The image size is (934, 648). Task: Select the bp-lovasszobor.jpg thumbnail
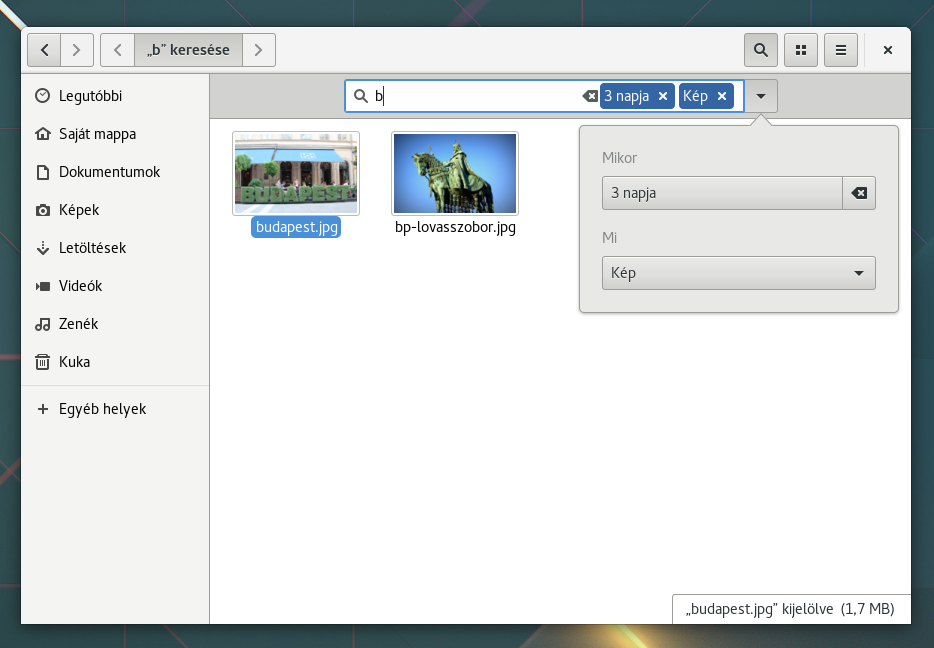[455, 173]
